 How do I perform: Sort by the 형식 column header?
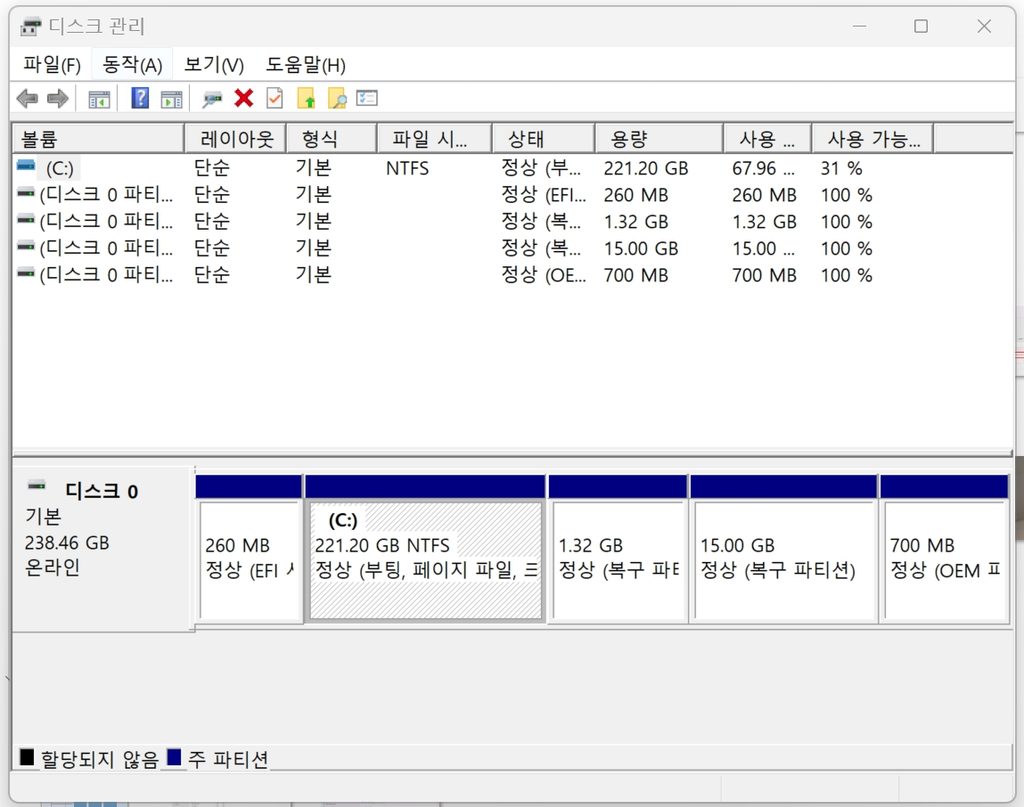(331, 138)
